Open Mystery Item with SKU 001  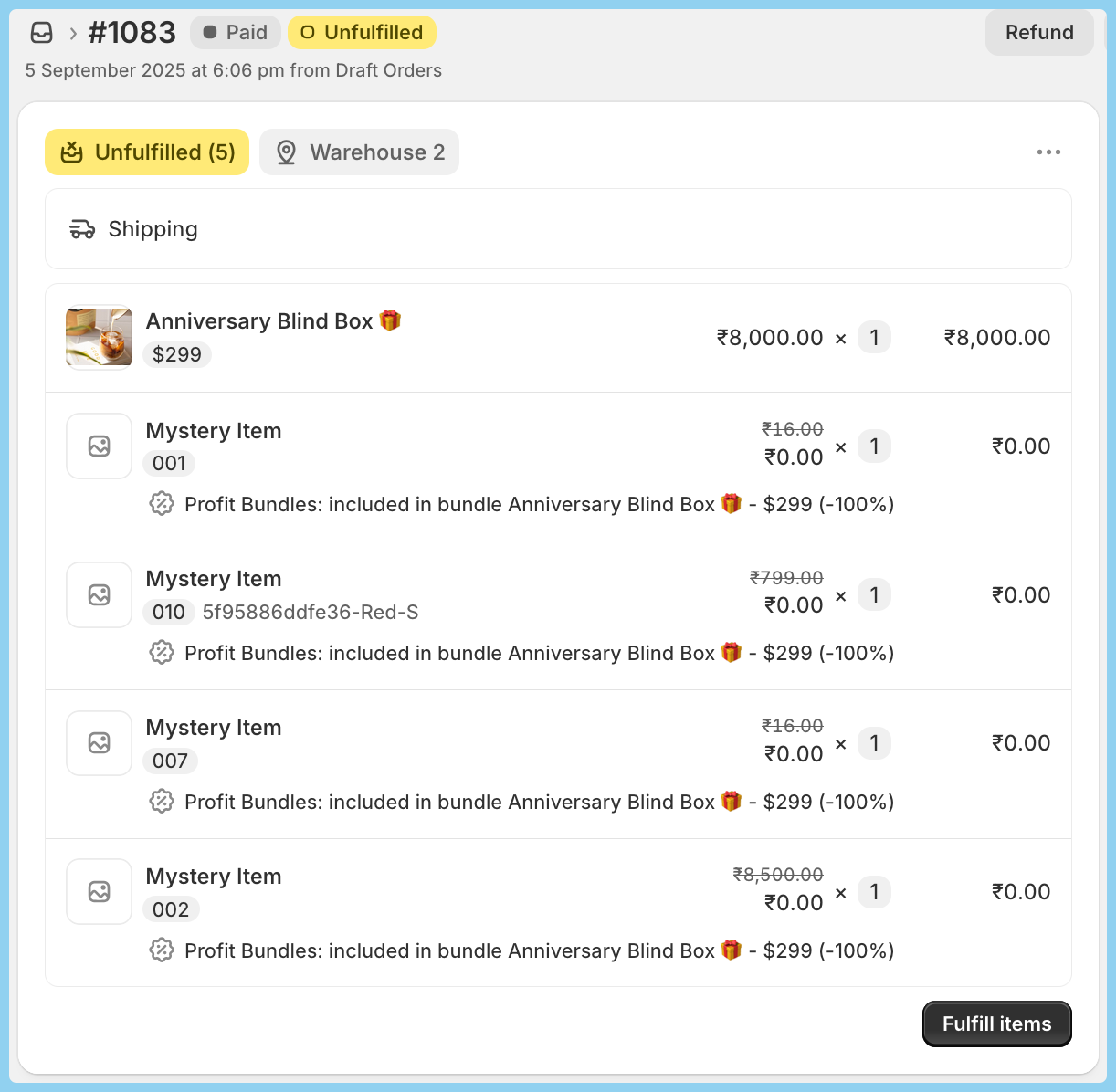214,431
